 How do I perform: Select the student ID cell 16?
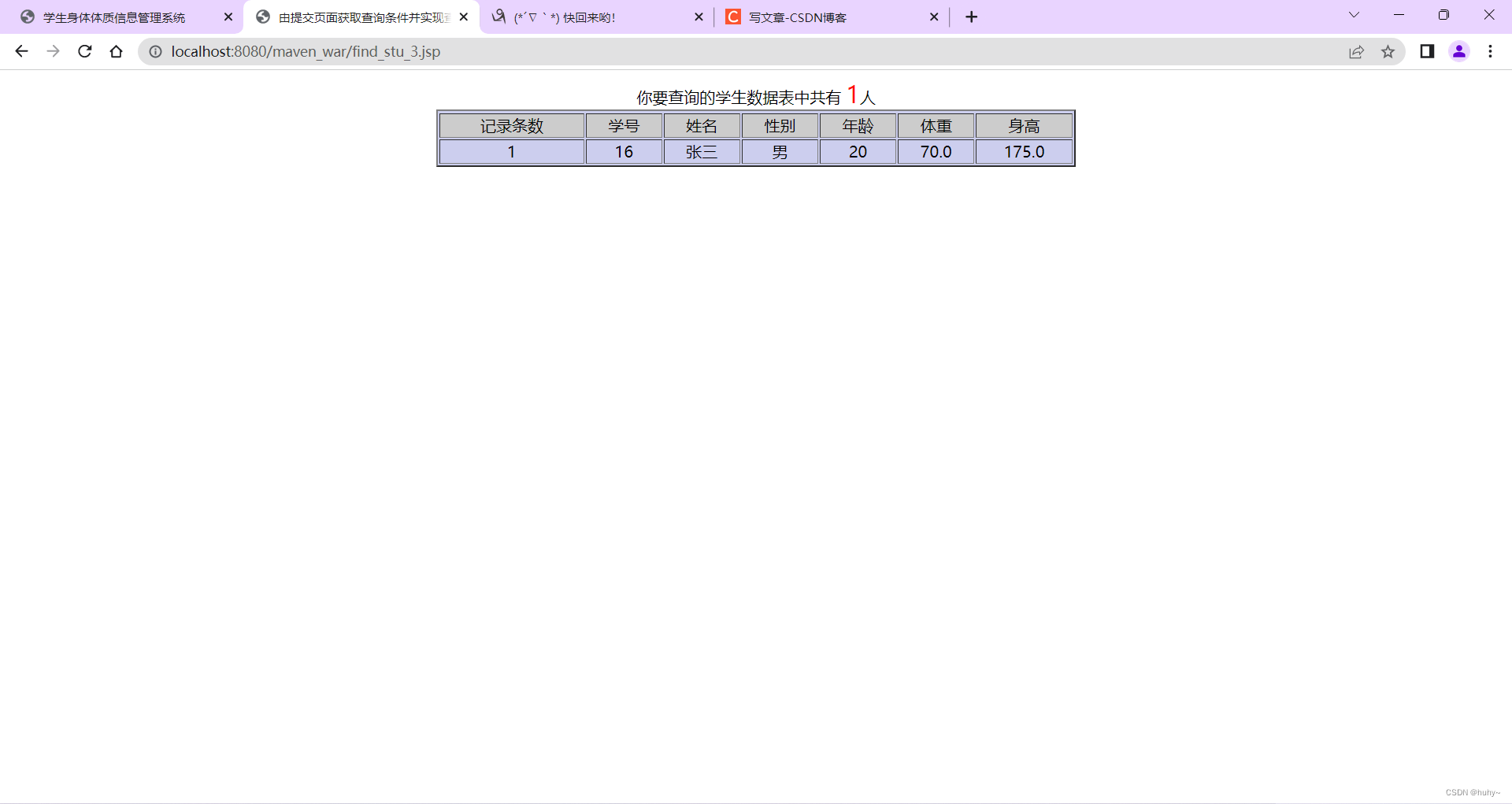point(624,152)
